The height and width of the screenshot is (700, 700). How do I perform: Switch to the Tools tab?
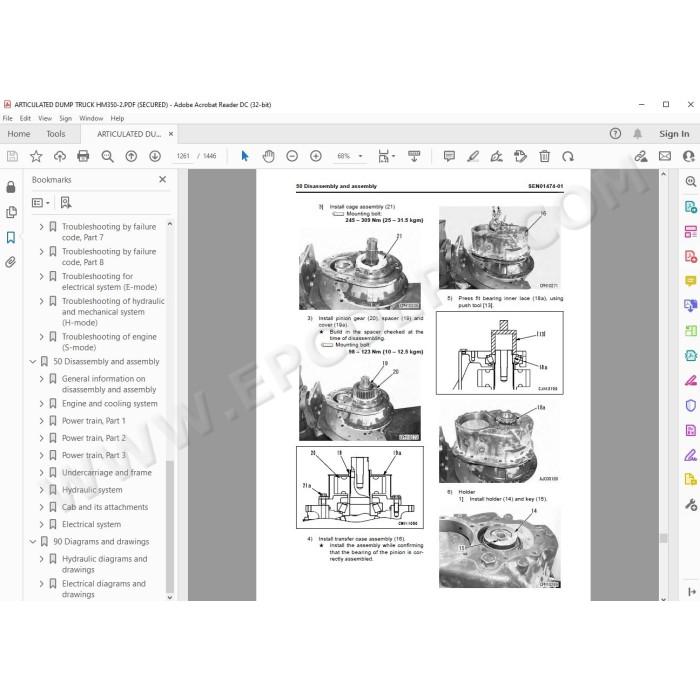pos(56,133)
